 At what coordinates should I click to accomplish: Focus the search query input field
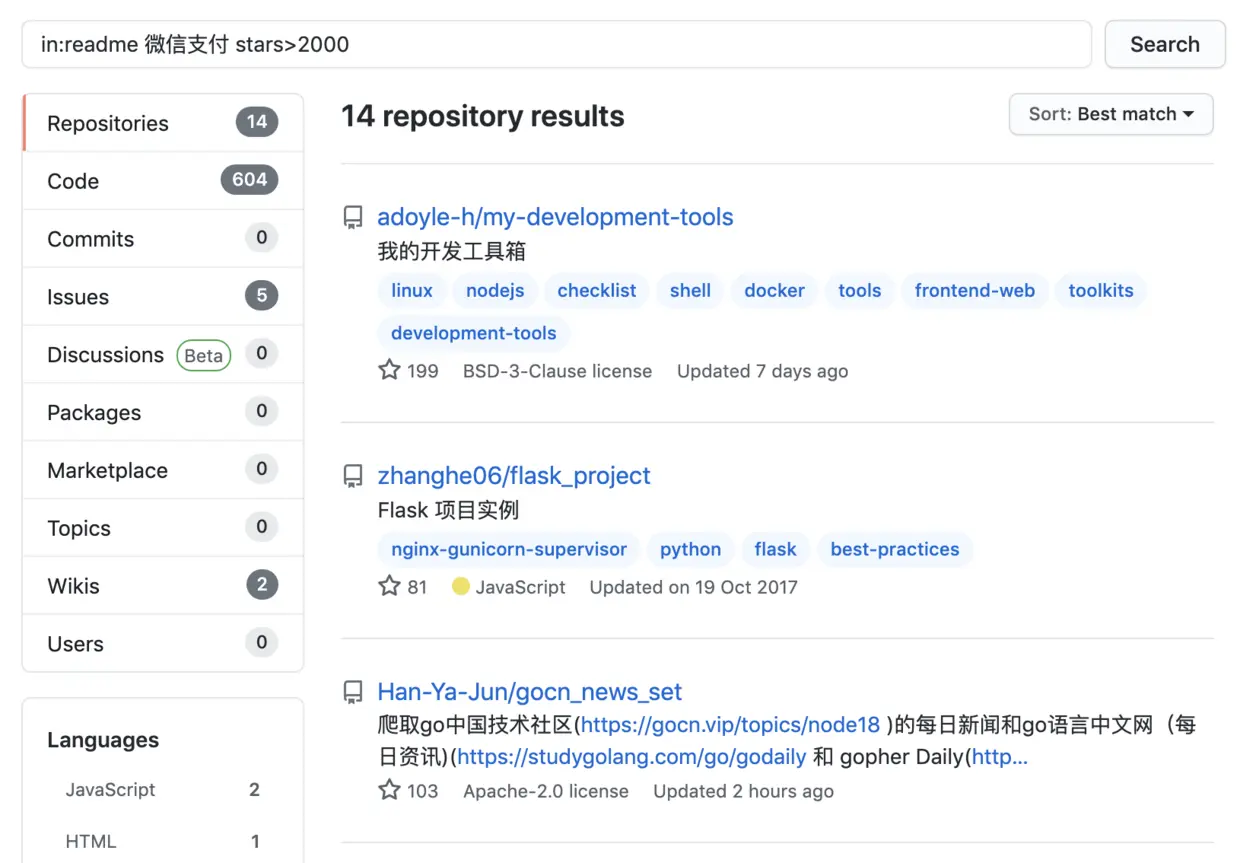click(557, 45)
